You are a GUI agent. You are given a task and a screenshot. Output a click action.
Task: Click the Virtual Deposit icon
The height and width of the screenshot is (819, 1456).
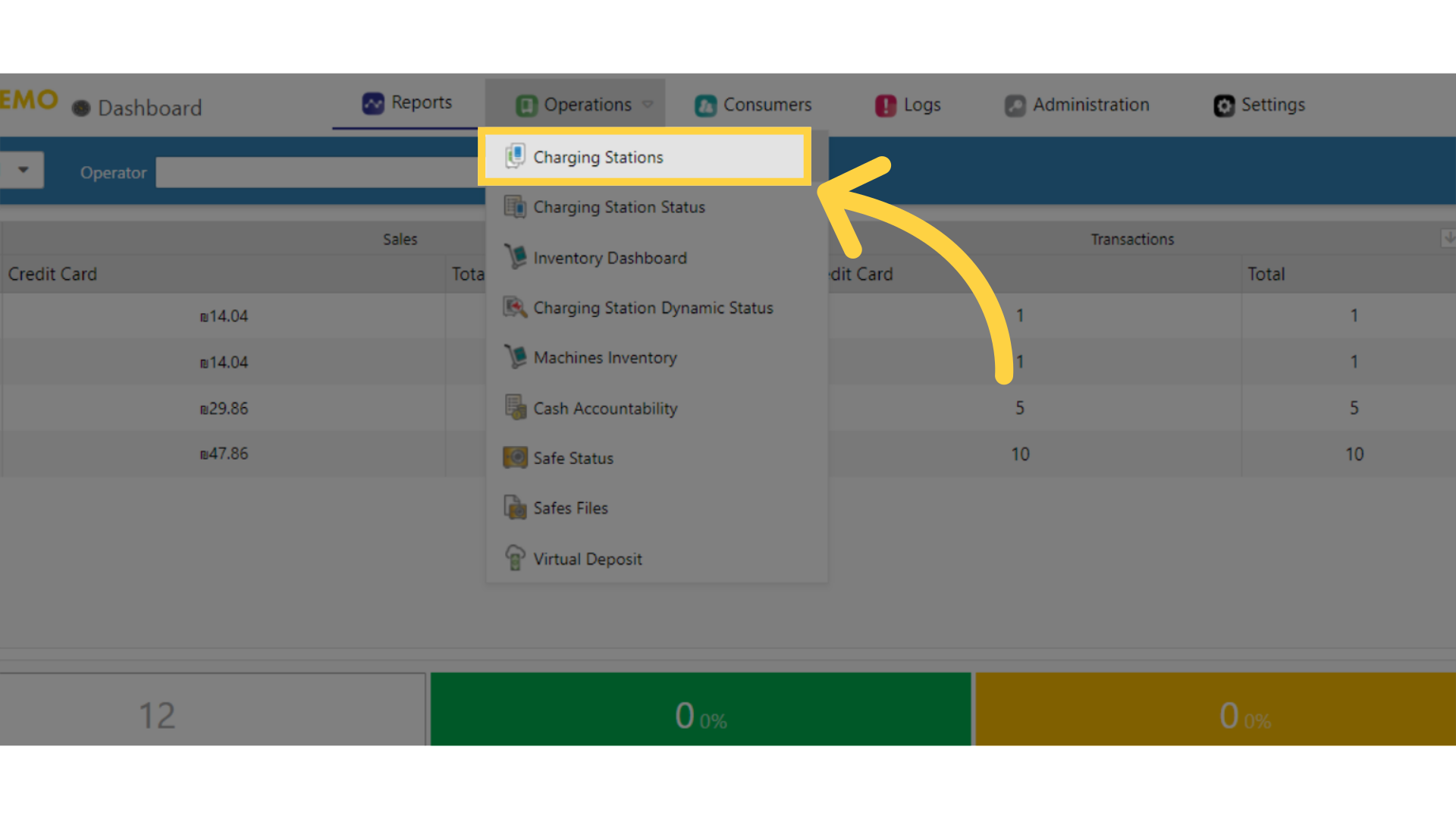point(516,558)
